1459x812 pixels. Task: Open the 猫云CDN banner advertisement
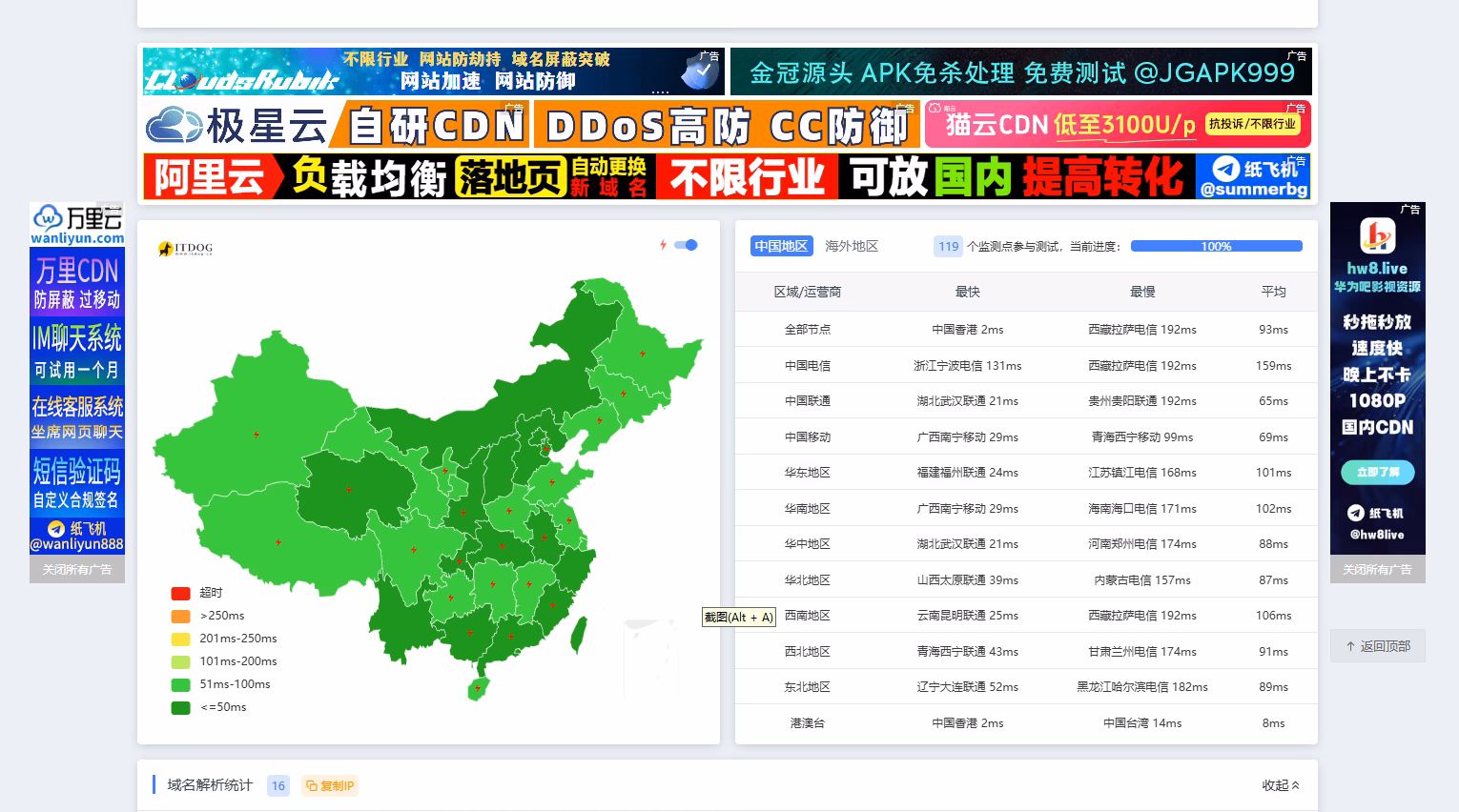click(1118, 125)
